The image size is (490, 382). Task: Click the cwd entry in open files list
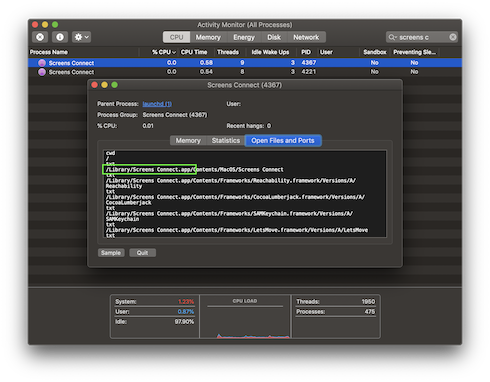110,153
